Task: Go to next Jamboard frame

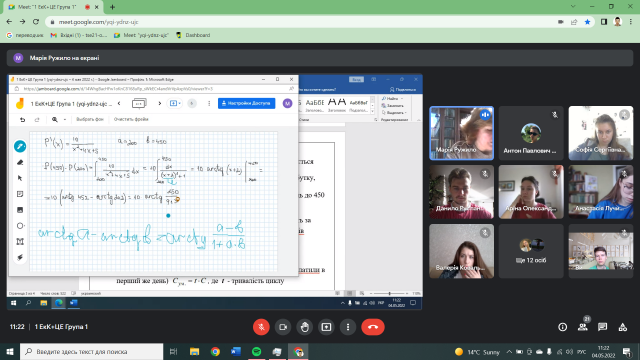Action: [x=160, y=103]
